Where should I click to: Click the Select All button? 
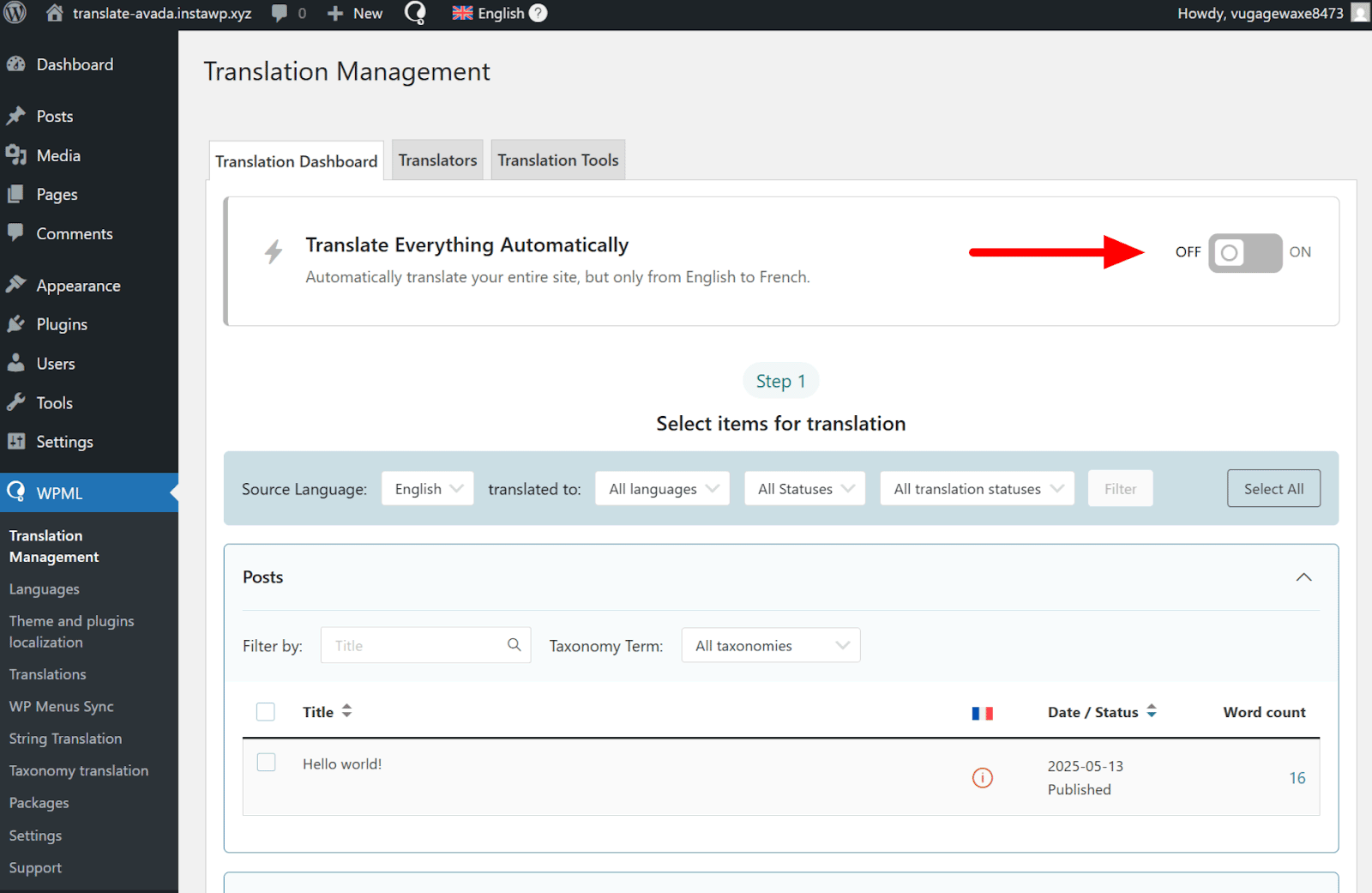1273,488
